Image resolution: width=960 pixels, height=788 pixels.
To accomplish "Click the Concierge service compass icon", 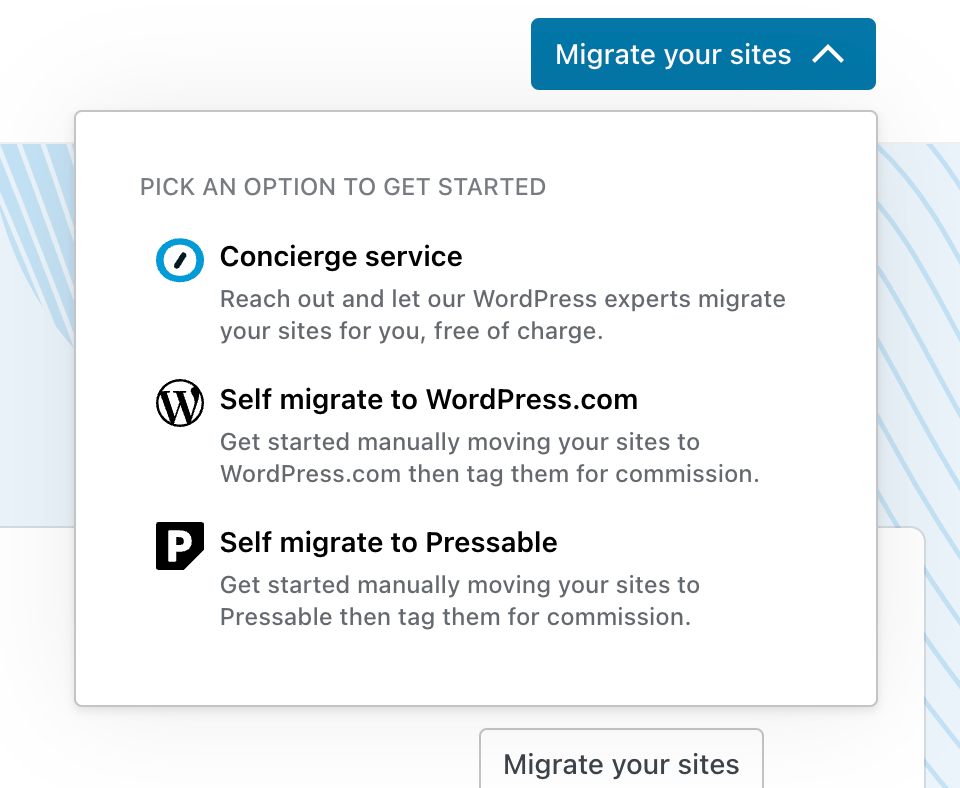I will [x=180, y=260].
